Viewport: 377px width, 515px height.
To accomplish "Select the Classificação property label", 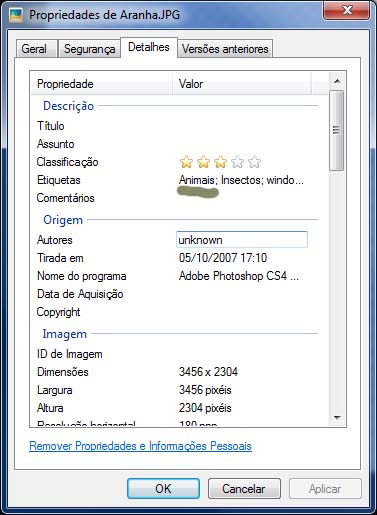I will [x=67, y=162].
